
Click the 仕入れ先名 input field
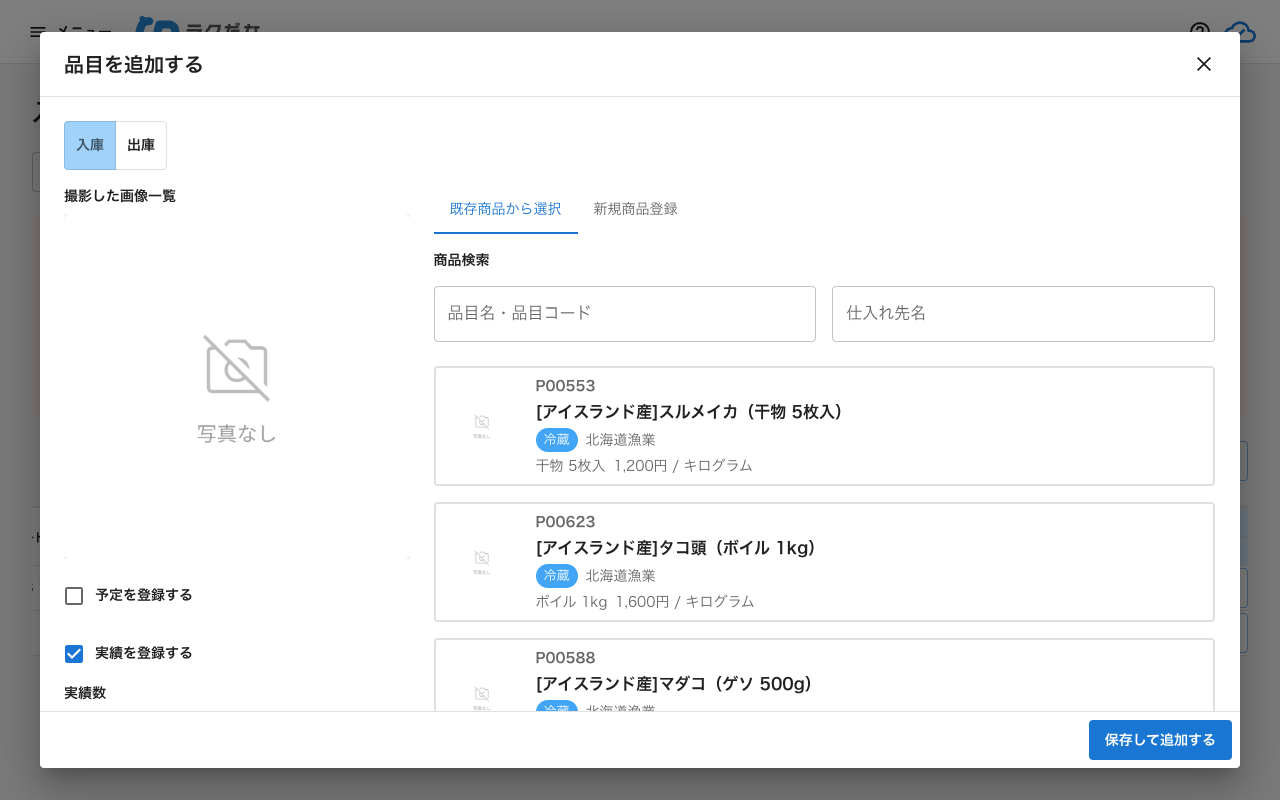point(1023,314)
